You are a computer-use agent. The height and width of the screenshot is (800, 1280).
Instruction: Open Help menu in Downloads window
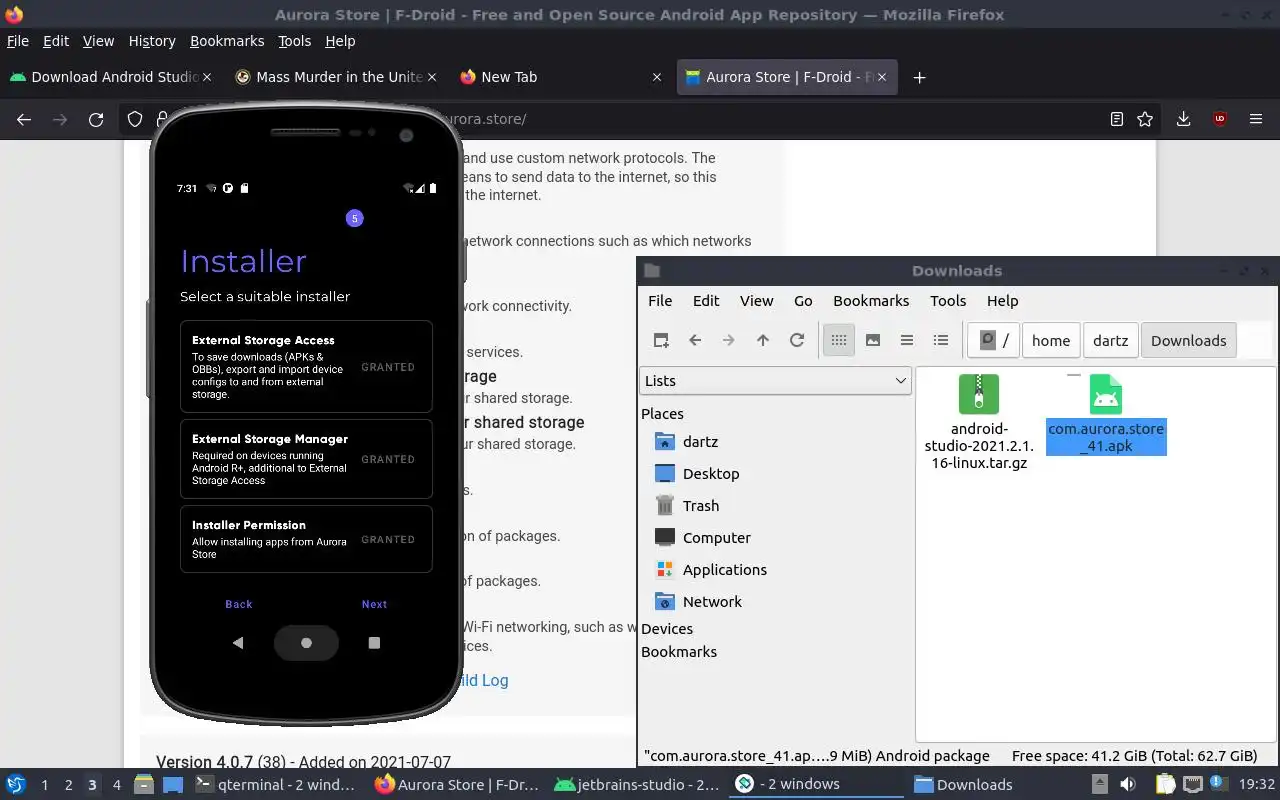(1002, 300)
